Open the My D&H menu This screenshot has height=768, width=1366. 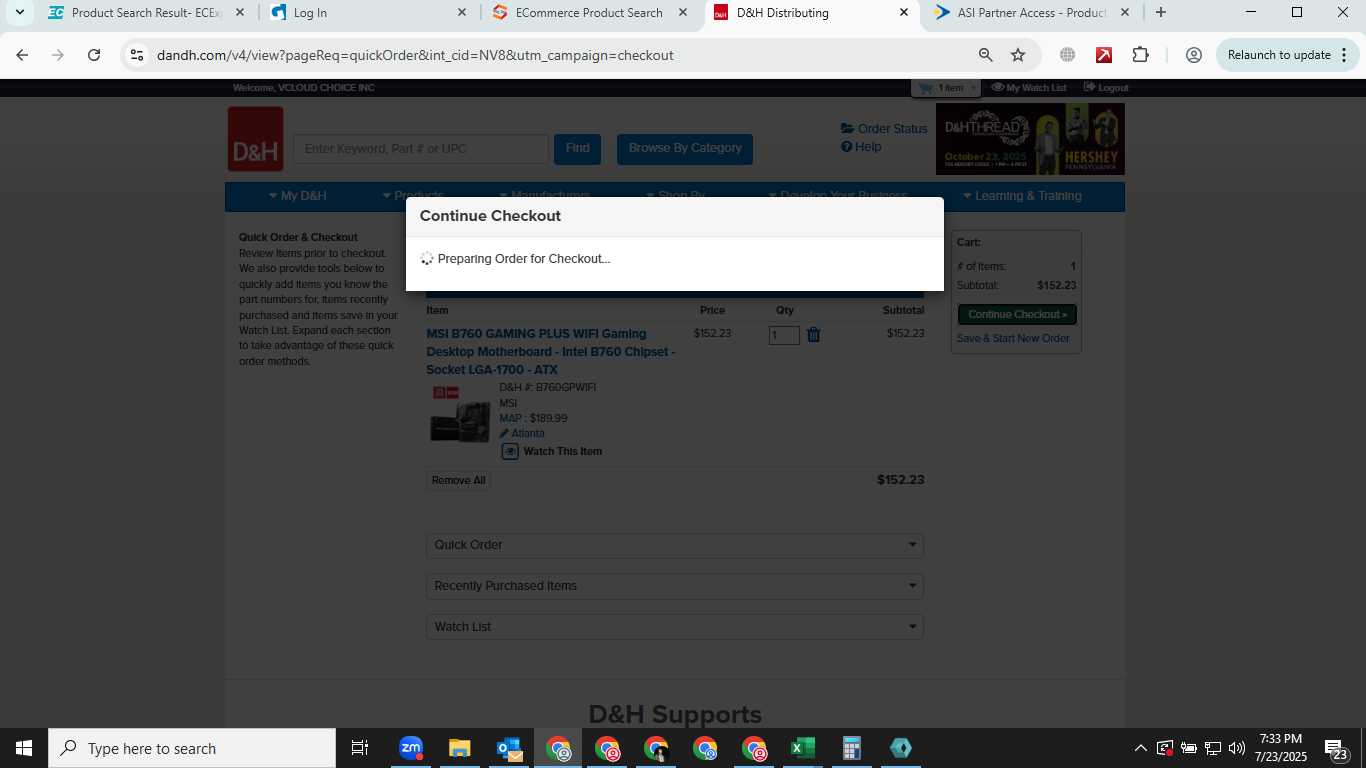coord(298,196)
